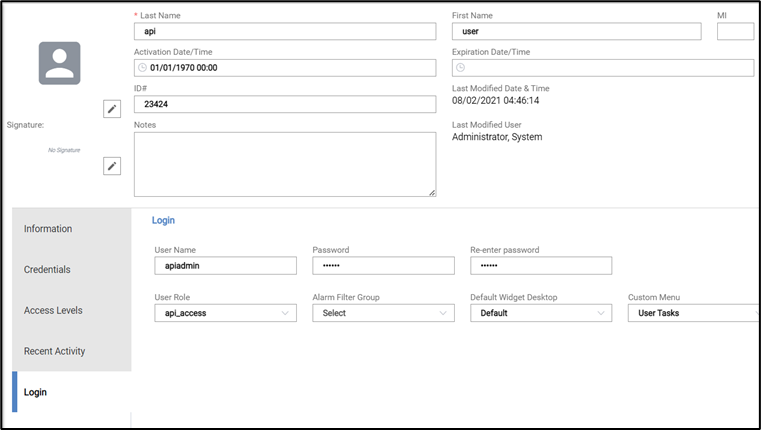Click the User Name field apiadmin
This screenshot has height=430, width=761.
tap(226, 265)
